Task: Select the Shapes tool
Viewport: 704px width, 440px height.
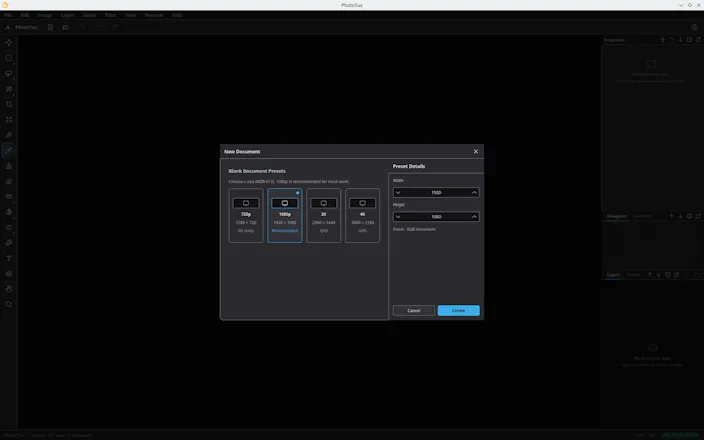Action: point(9,273)
